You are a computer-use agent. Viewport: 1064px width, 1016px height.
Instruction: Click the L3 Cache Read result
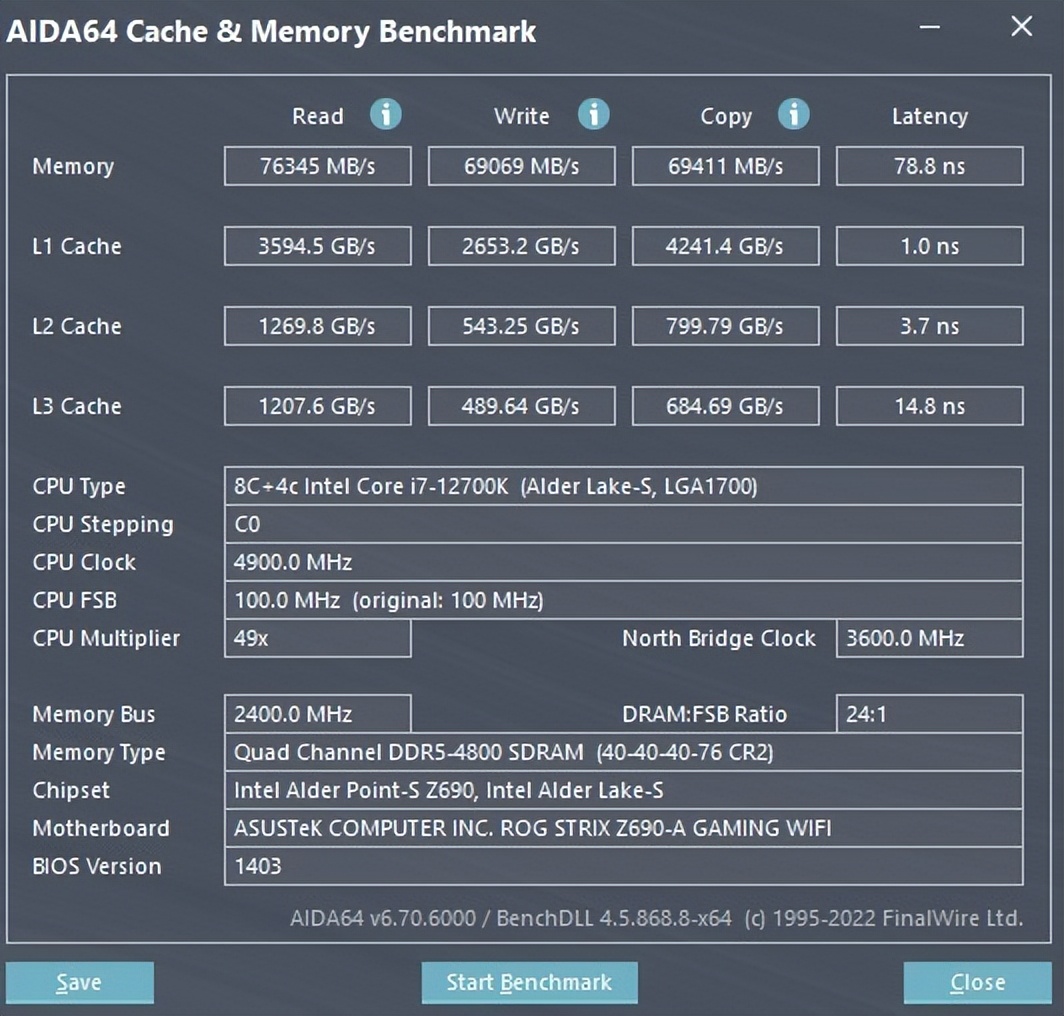tap(317, 406)
